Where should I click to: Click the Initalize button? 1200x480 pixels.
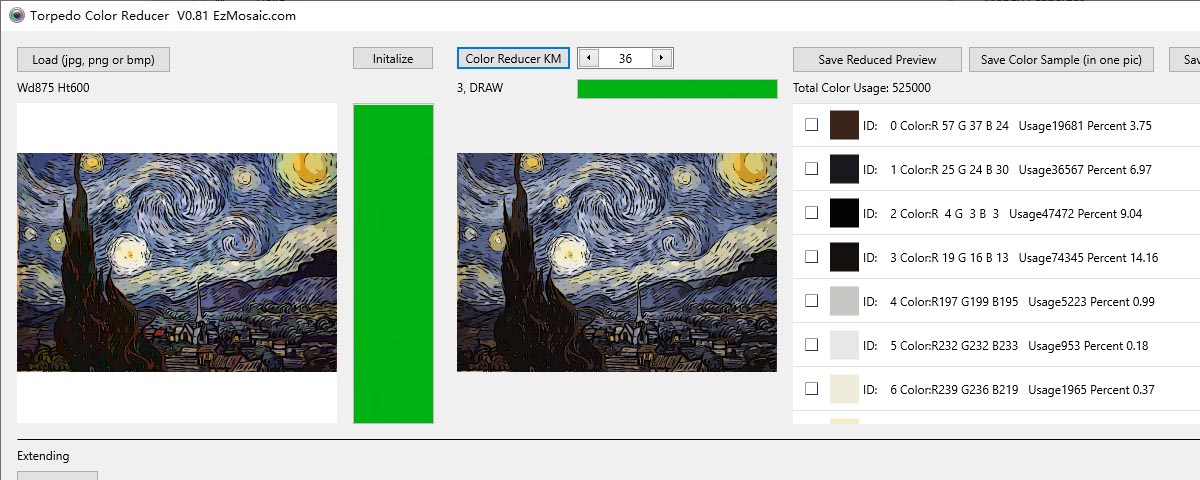(393, 59)
